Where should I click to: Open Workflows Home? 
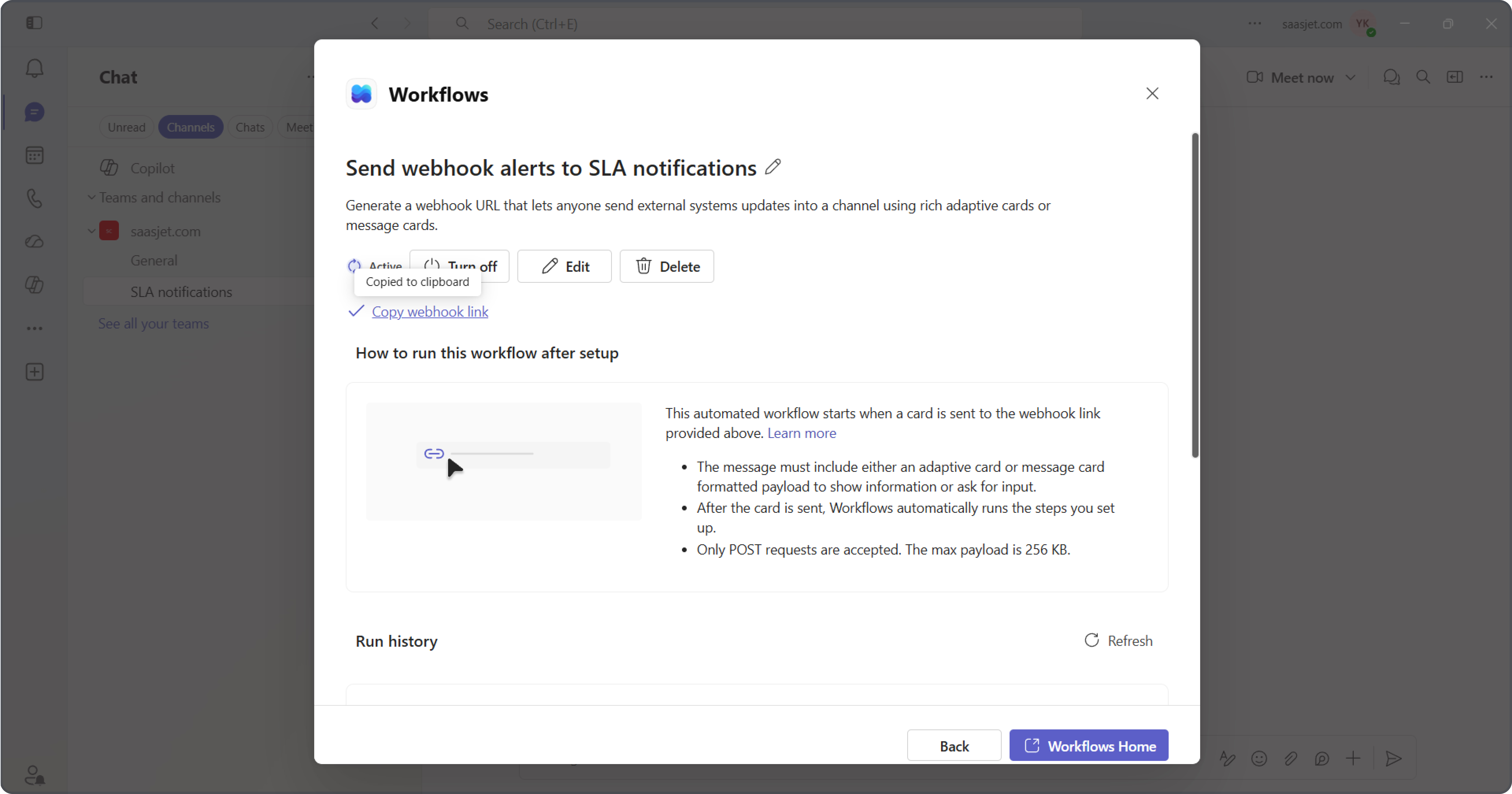[1089, 746]
